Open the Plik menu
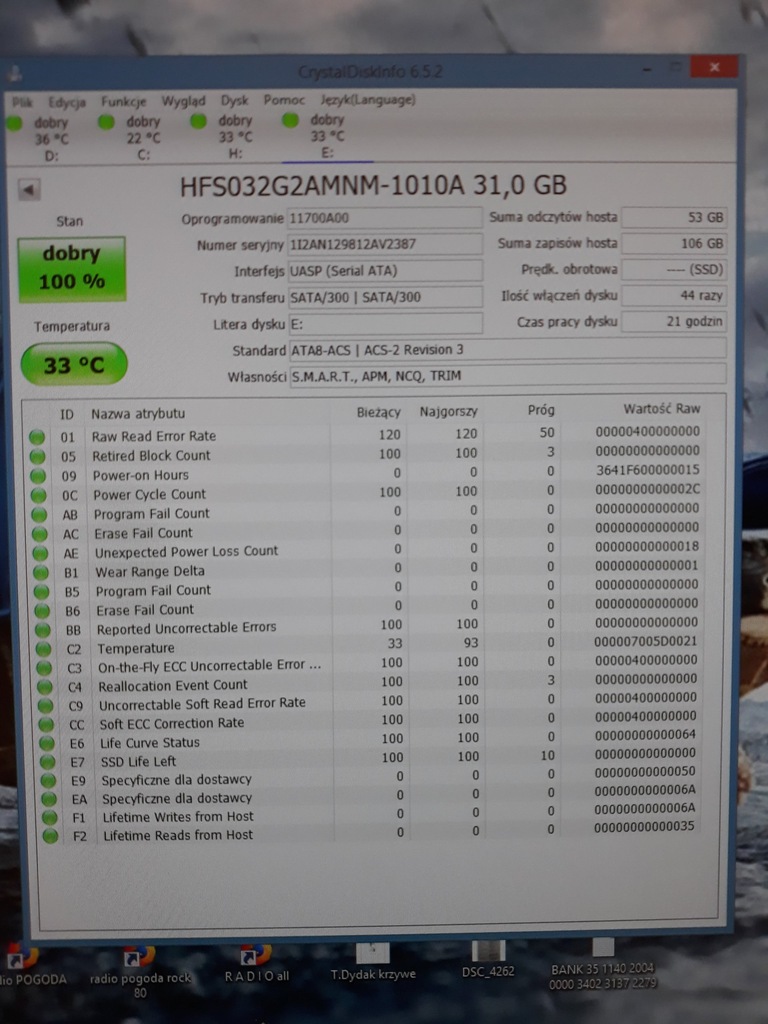 [22, 102]
